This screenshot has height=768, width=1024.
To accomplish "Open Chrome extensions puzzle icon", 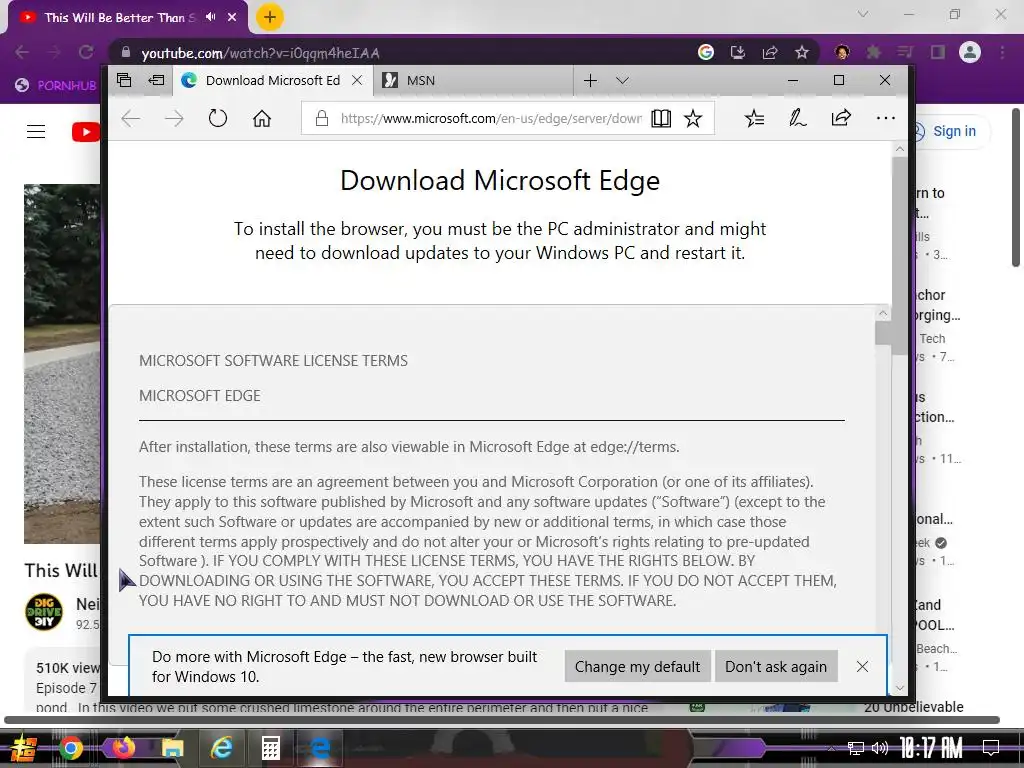I will 873,52.
